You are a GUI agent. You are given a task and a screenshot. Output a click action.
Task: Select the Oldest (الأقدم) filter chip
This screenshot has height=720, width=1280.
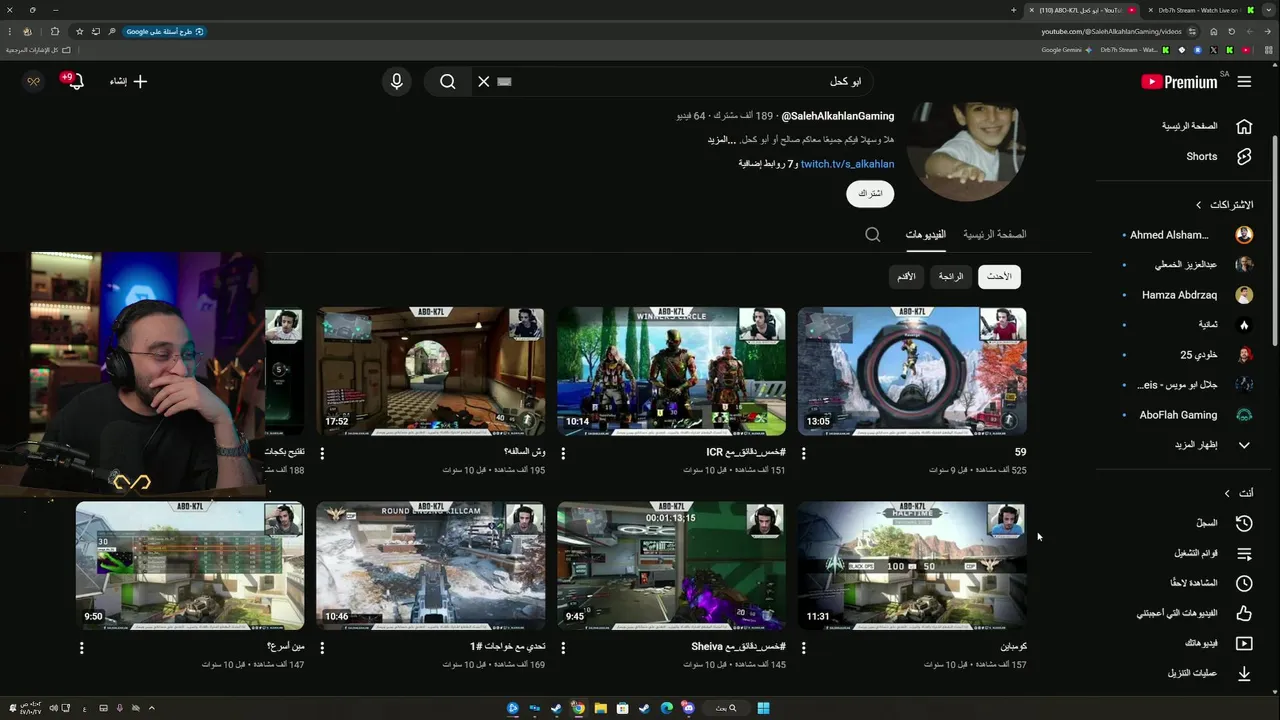point(906,277)
